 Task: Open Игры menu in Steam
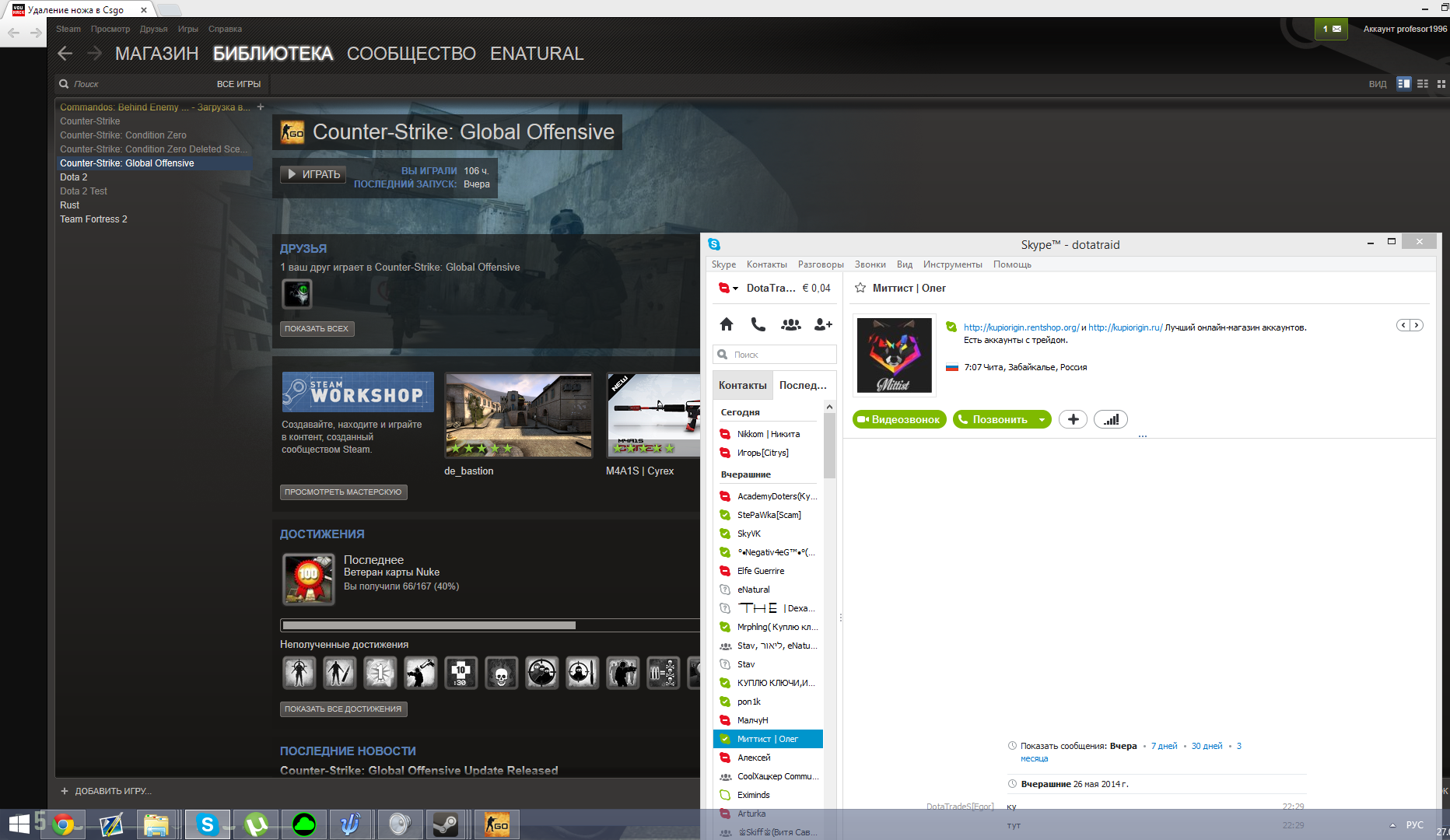(x=188, y=29)
